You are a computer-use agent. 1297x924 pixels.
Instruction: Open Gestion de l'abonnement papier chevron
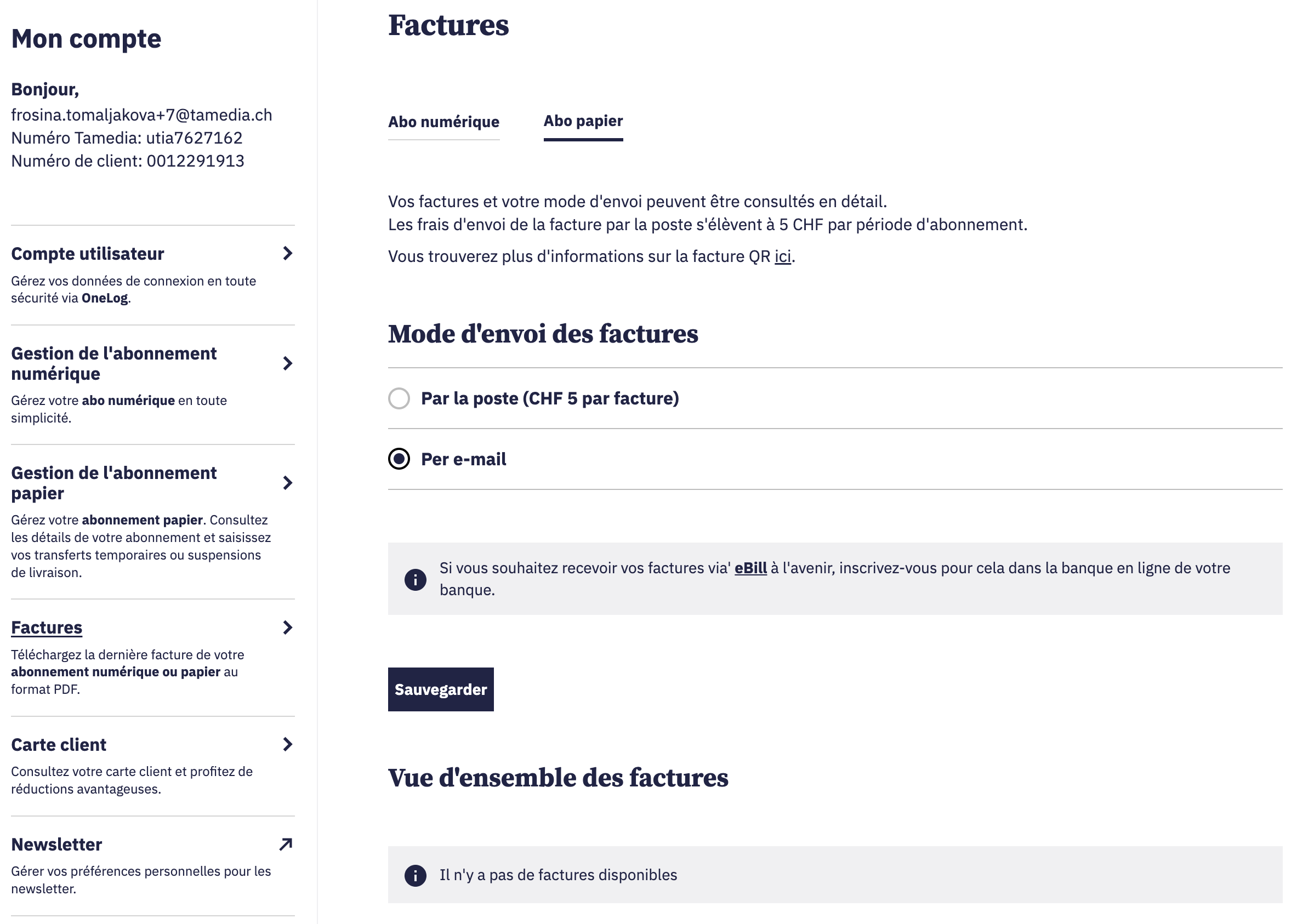tap(287, 482)
